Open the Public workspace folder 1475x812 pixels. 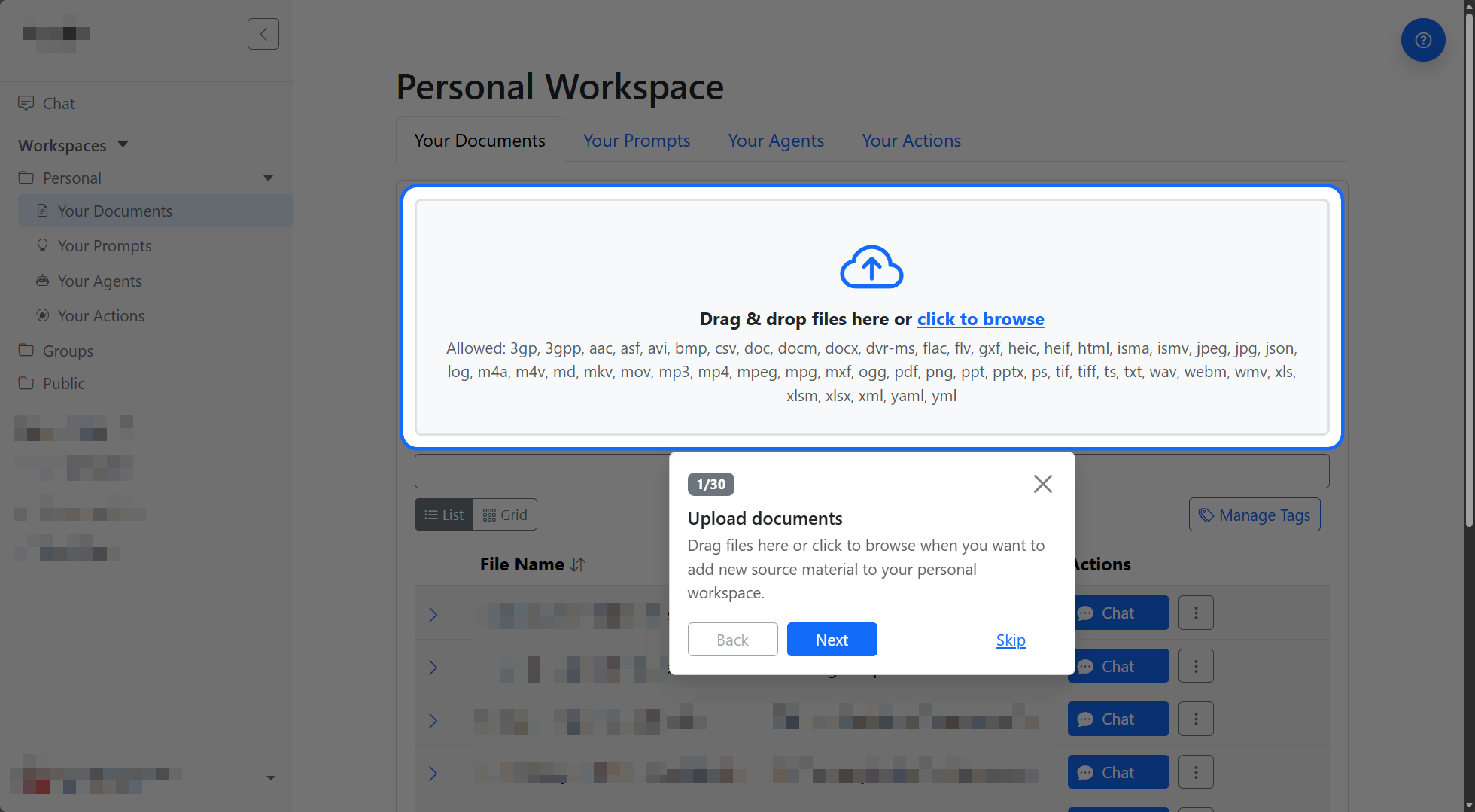pos(64,383)
